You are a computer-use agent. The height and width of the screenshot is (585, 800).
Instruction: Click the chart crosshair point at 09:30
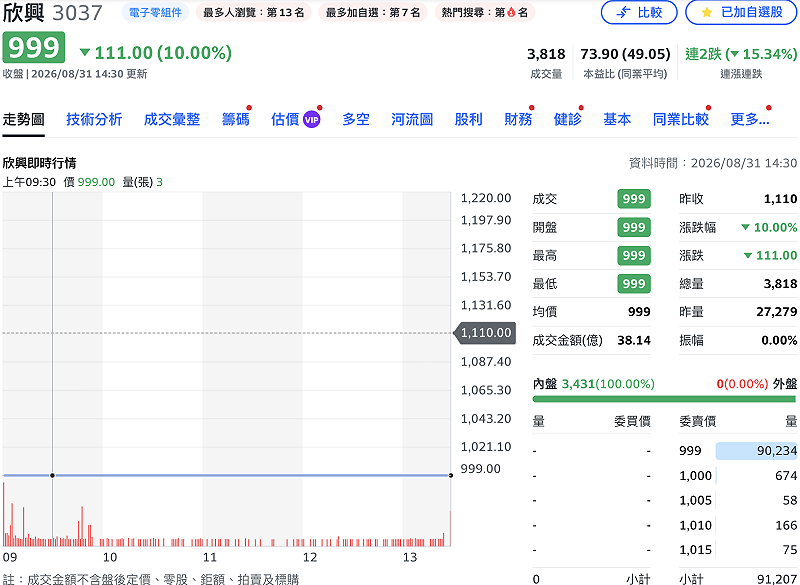point(52,475)
